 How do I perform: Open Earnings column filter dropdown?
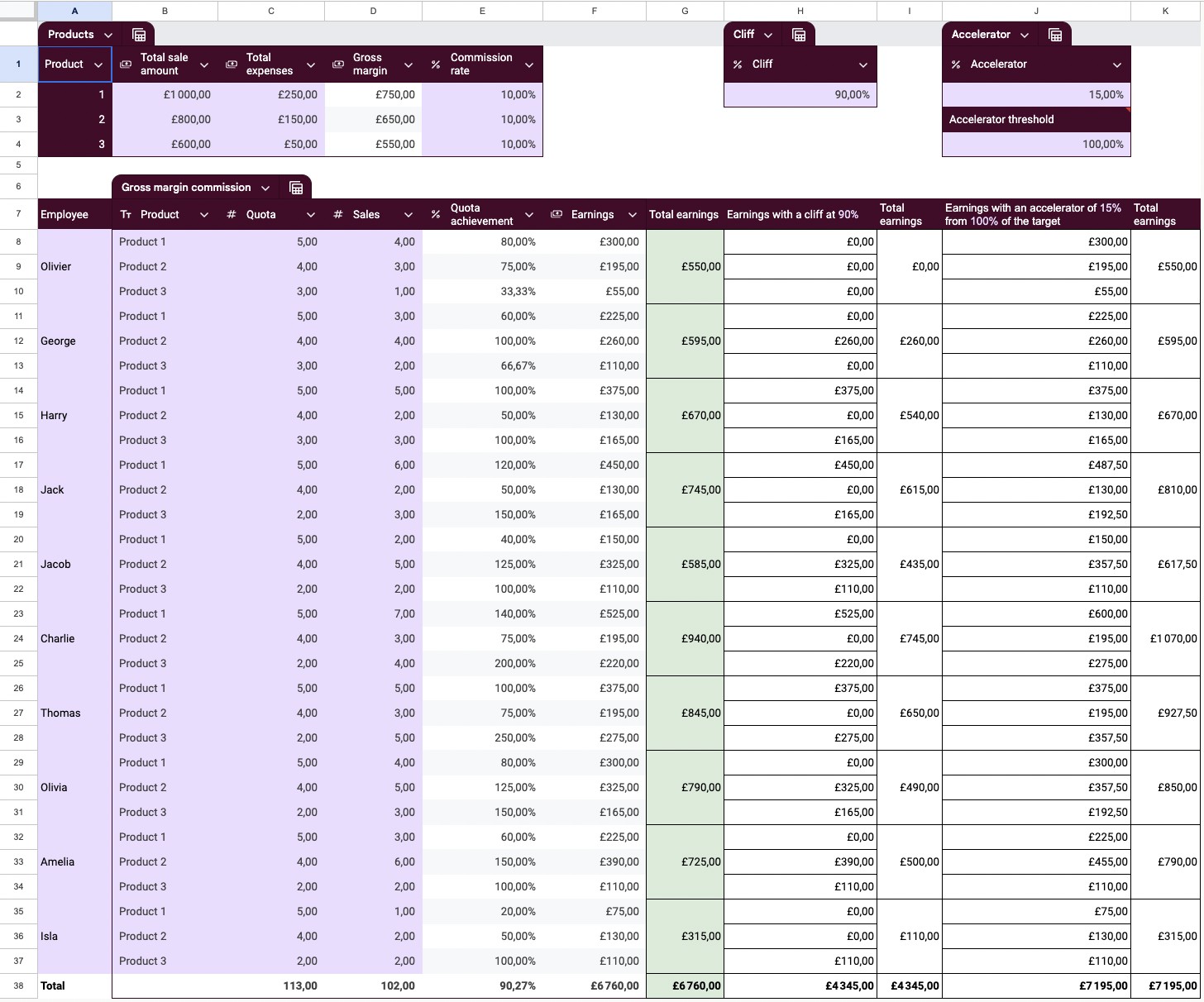[x=633, y=216]
